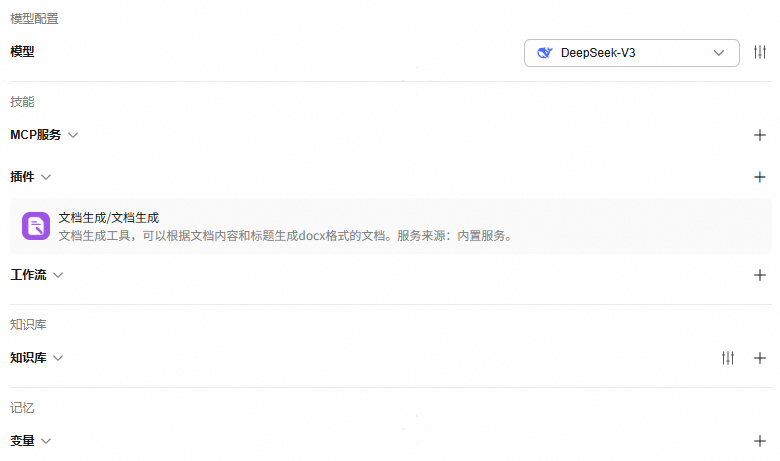Expand the 知识库 row chevron
This screenshot has height=461, width=780.
pyautogui.click(x=58, y=358)
